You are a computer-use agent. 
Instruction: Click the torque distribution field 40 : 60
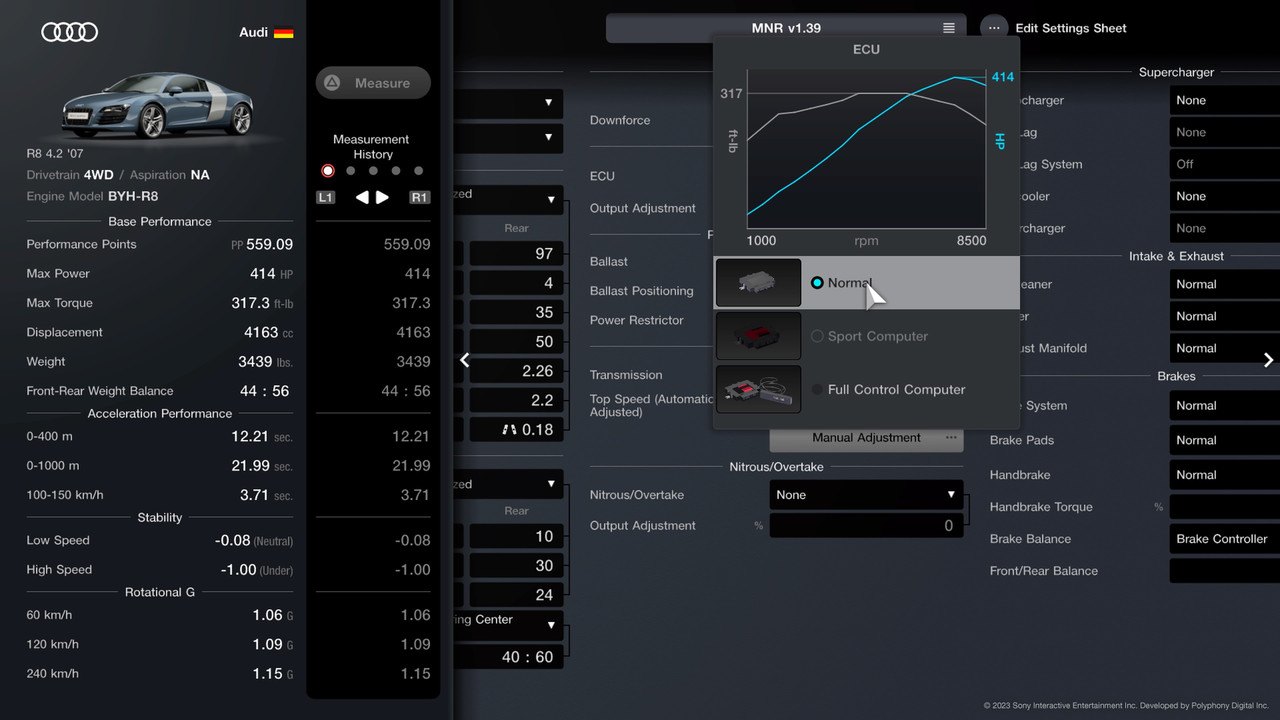click(508, 657)
